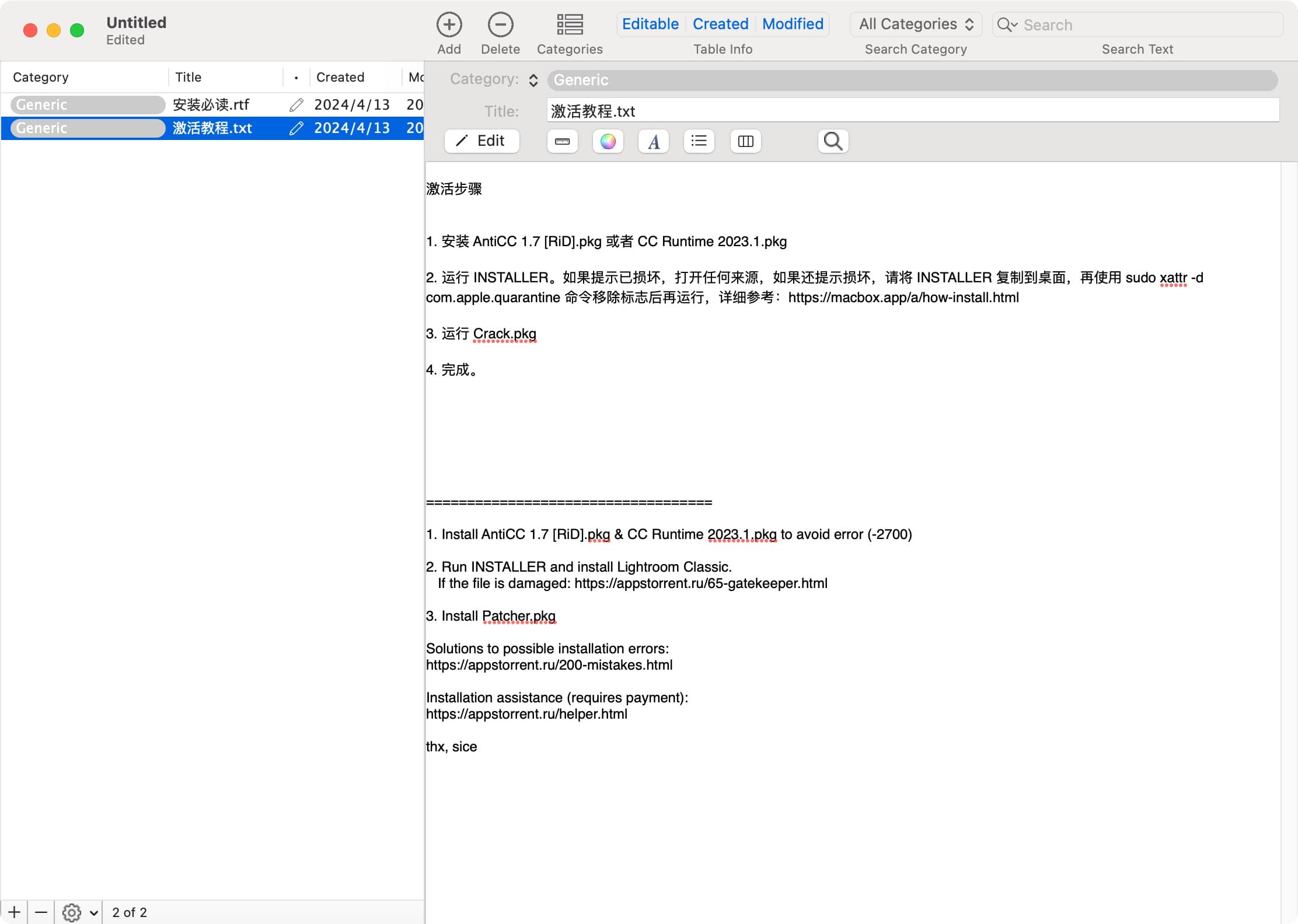The width and height of the screenshot is (1298, 924).
Task: Sort by the Created column header
Action: [340, 77]
